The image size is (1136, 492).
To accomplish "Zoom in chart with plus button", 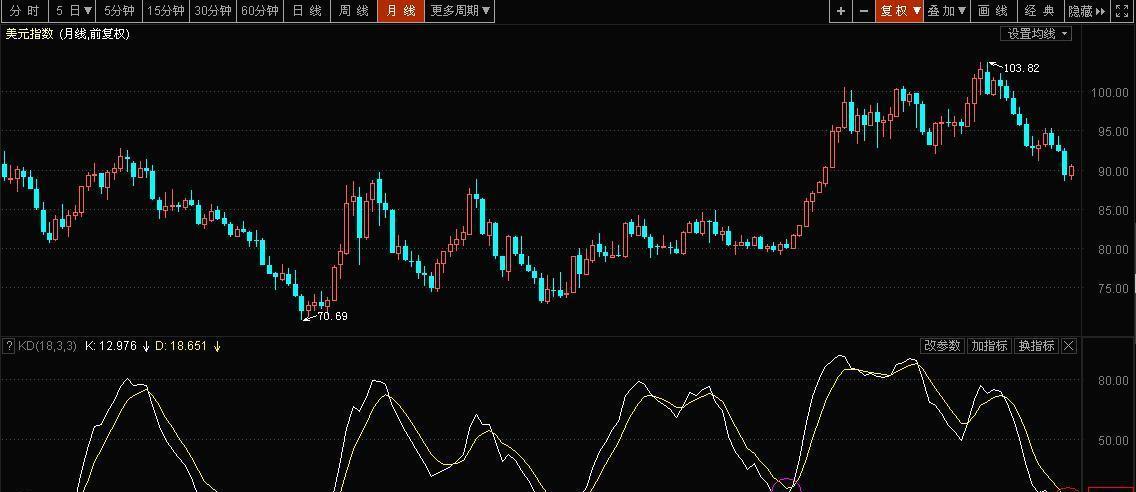I will coord(840,11).
